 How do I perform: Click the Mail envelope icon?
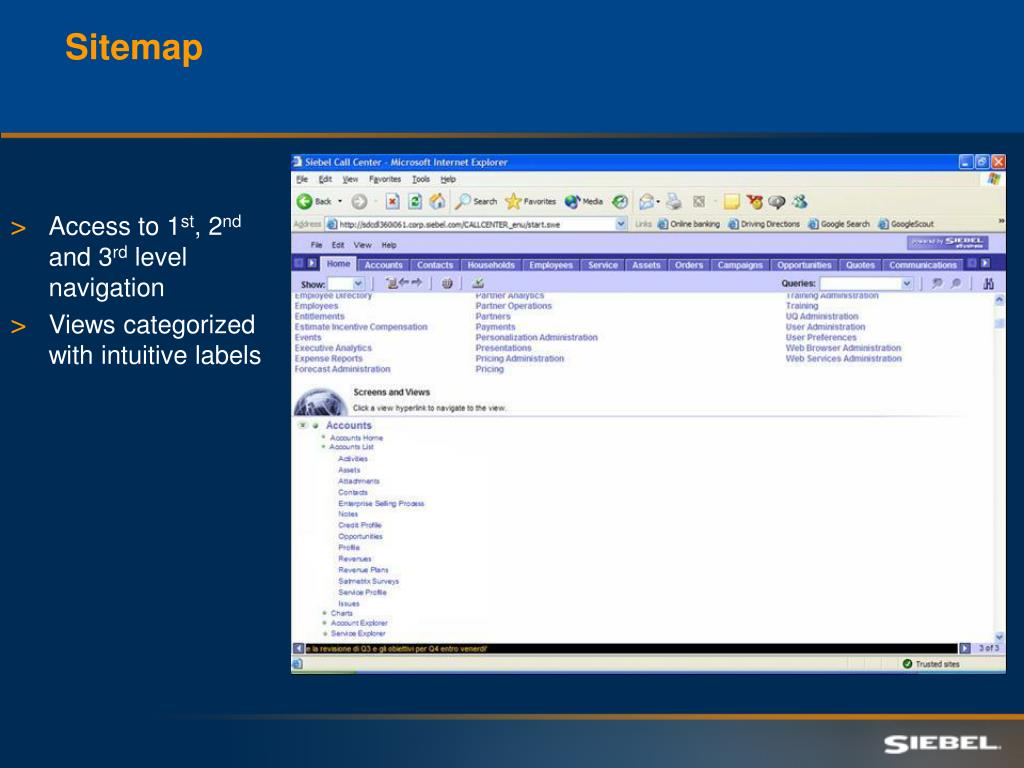coord(647,202)
